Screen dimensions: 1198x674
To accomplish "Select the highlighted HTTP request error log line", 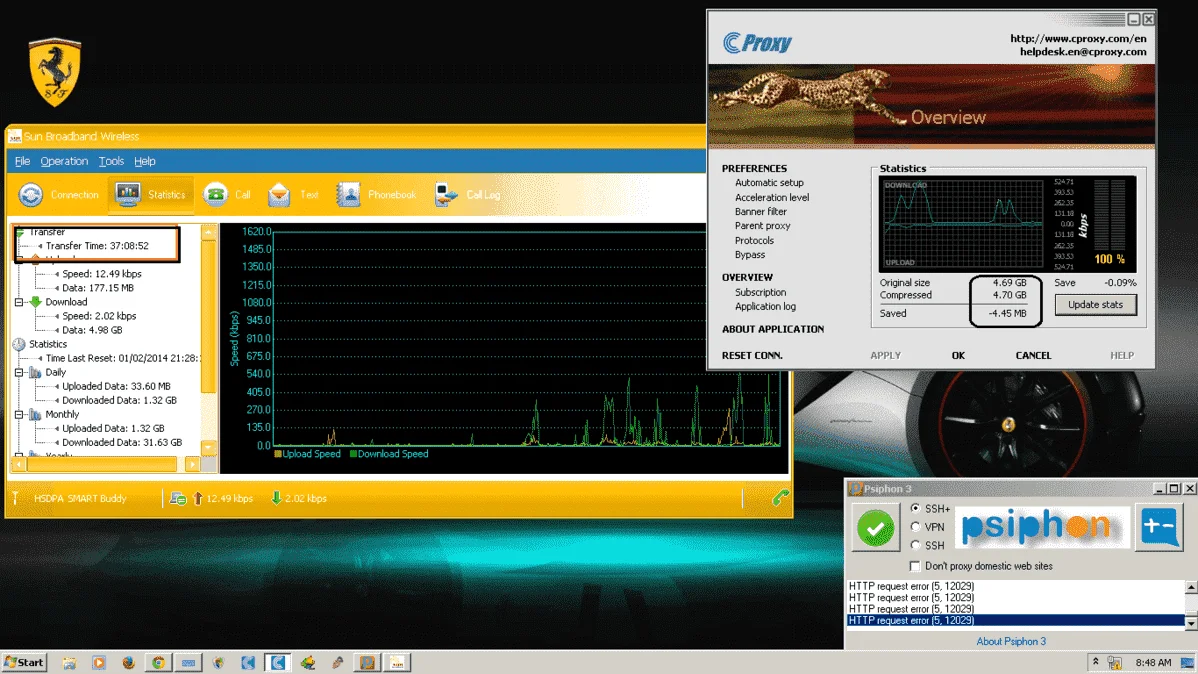I will pyautogui.click(x=1016, y=621).
